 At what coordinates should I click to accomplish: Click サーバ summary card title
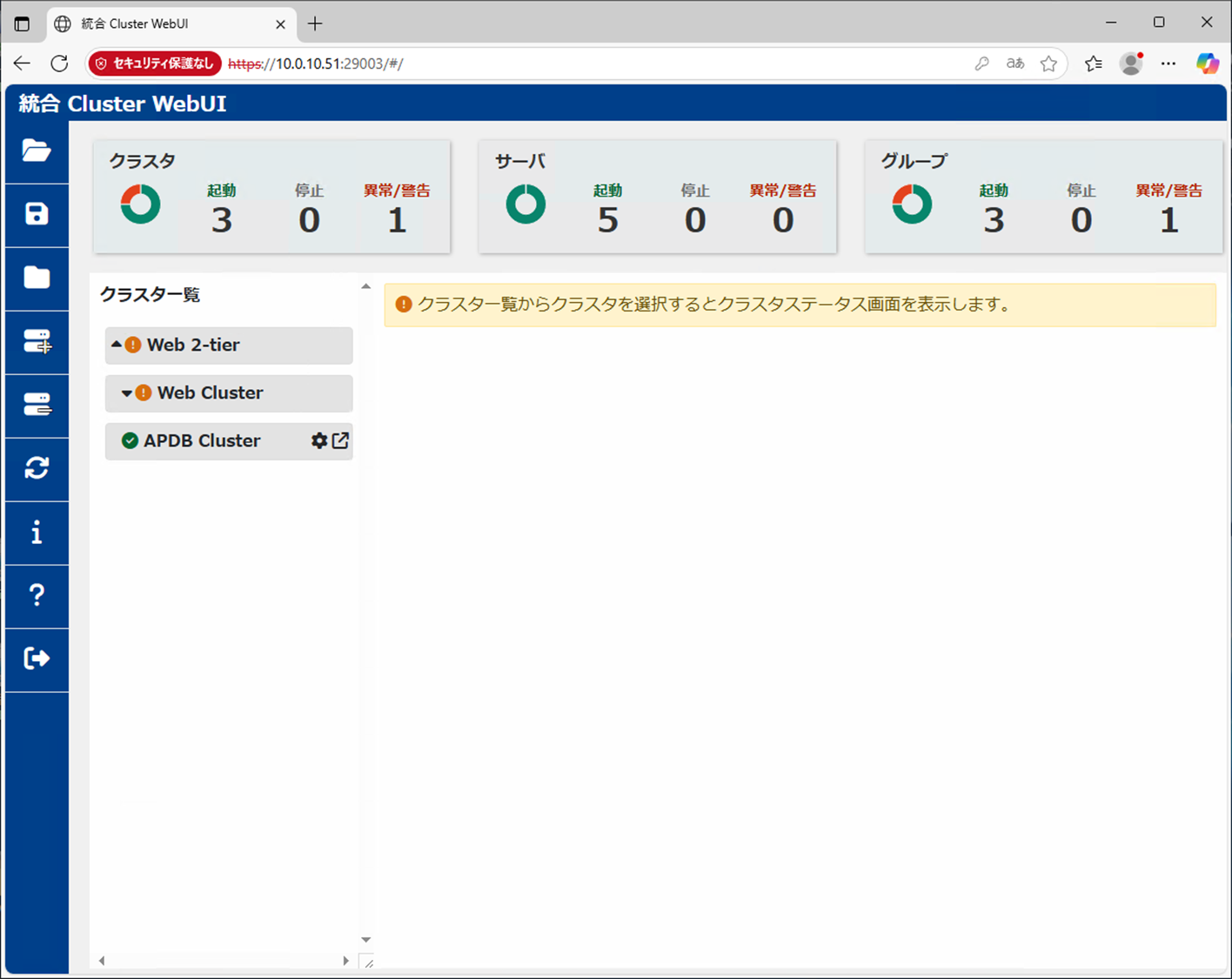[x=519, y=161]
